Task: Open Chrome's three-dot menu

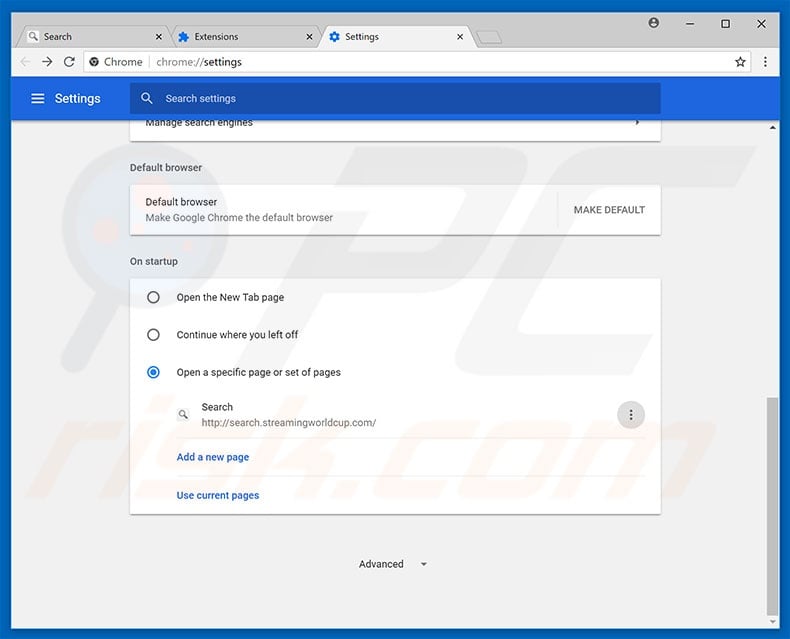Action: pos(765,62)
